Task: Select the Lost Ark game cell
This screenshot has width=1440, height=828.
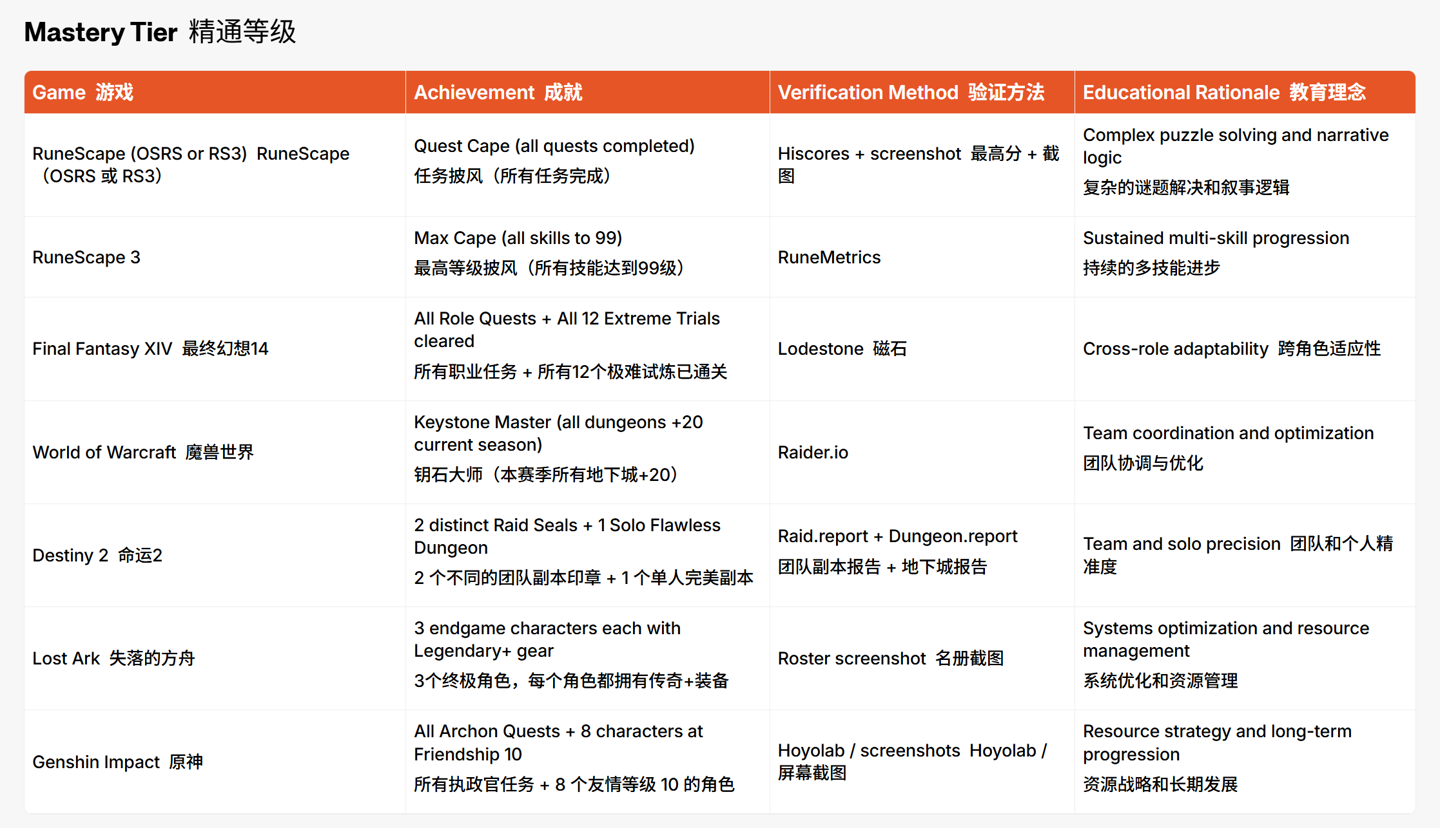Action: (x=215, y=658)
